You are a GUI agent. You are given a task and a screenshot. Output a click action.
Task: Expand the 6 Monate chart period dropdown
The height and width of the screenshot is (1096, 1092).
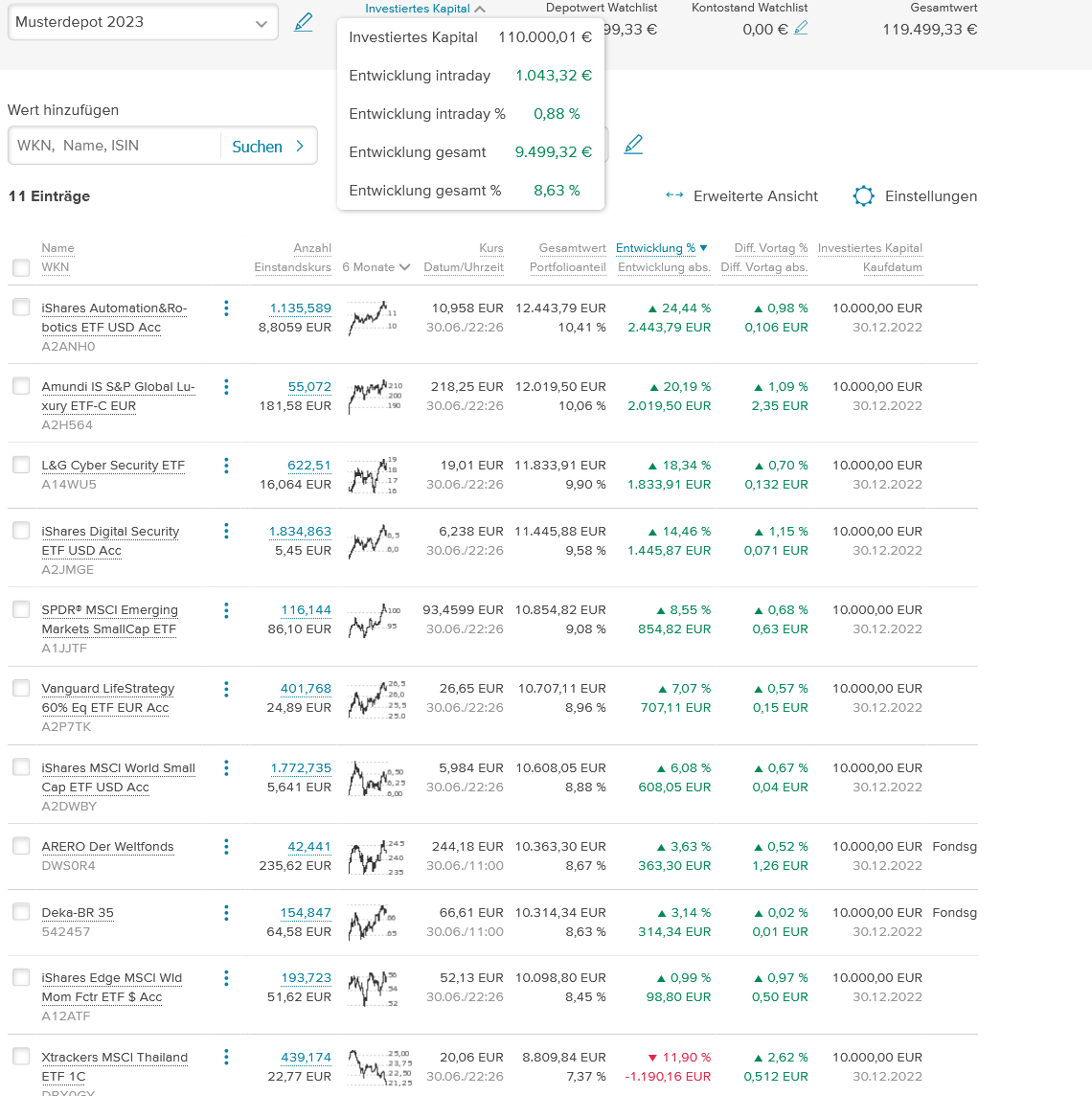pos(376,267)
